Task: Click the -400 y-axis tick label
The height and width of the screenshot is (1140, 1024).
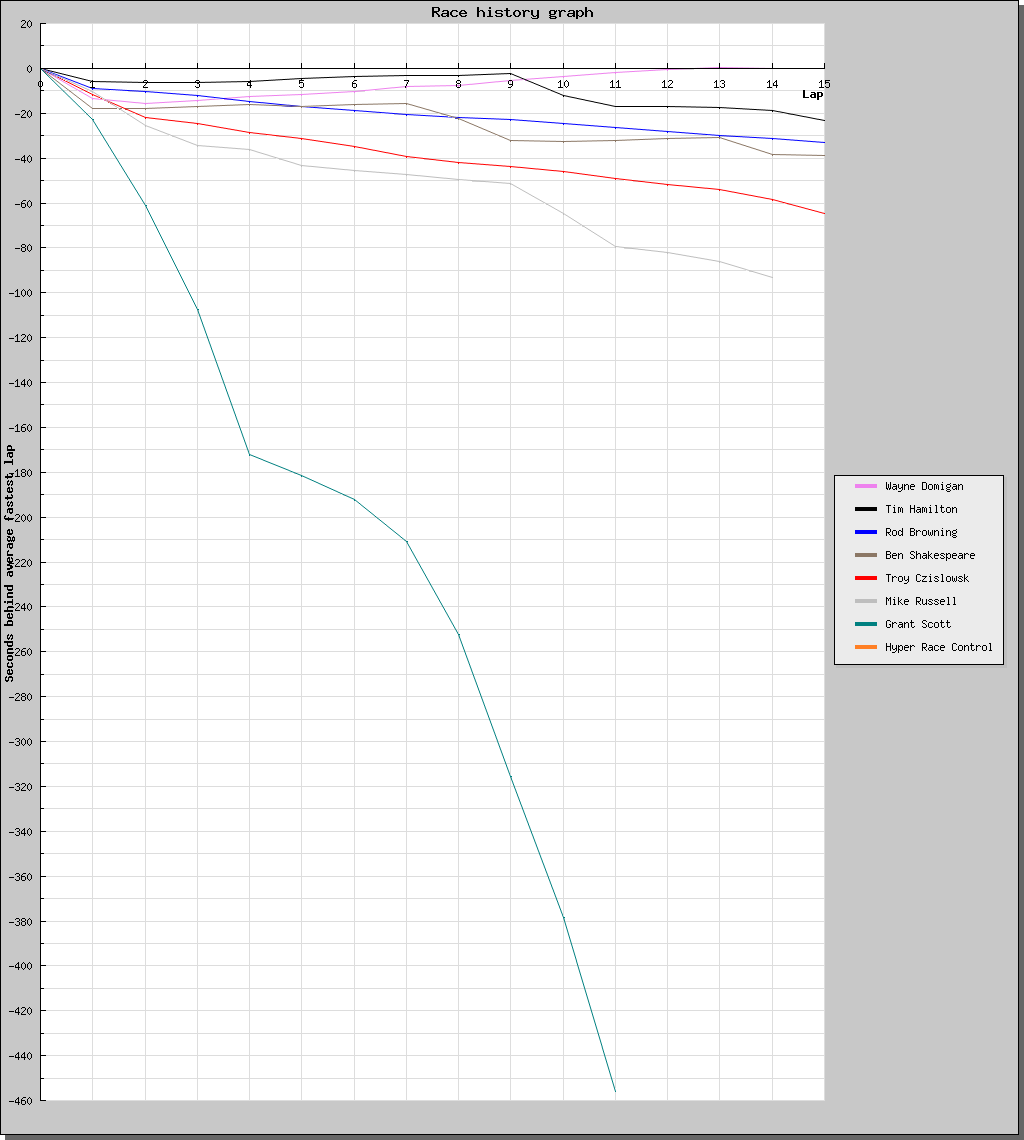Action: pyautogui.click(x=20, y=966)
